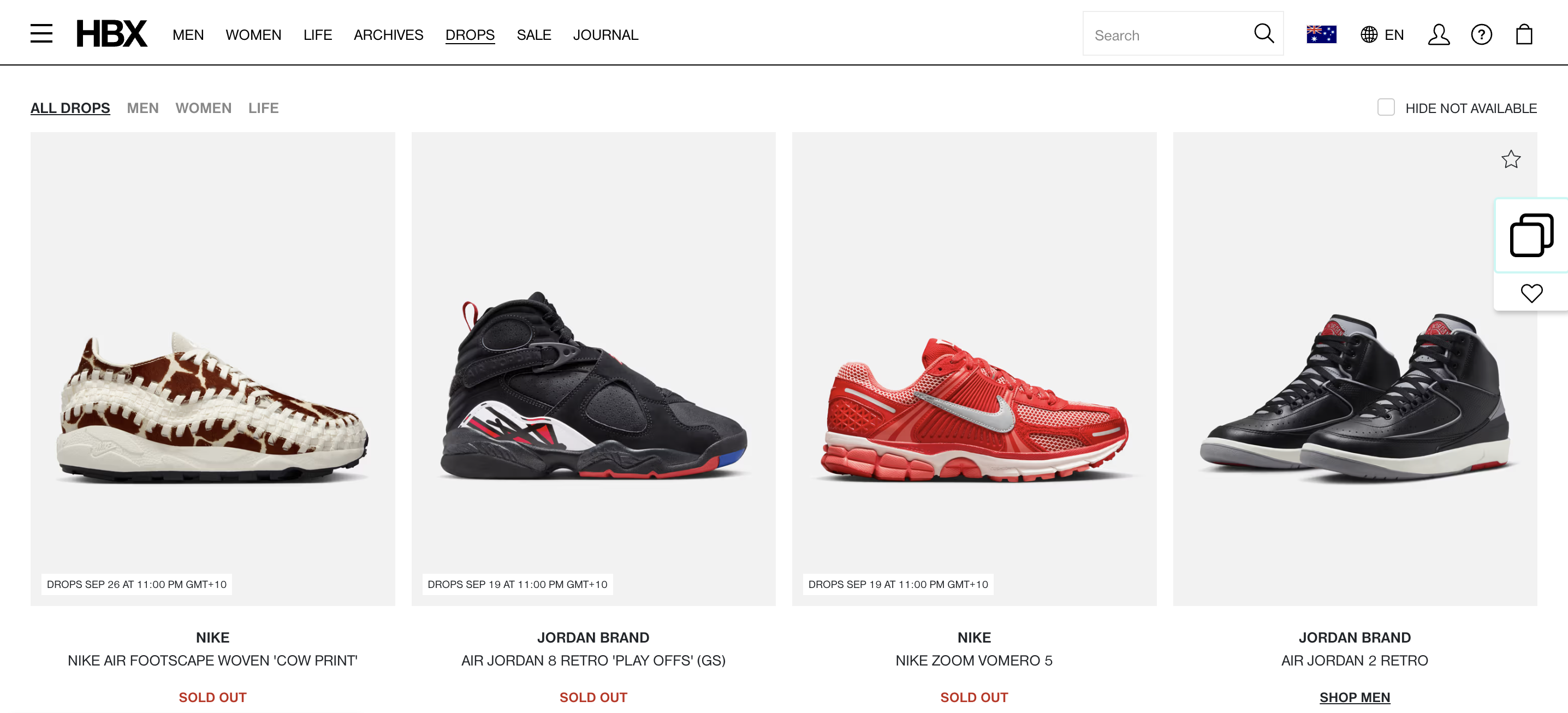Open the Nike Zoom Vomero 5 thumbnail
The width and height of the screenshot is (1568, 713).
pyautogui.click(x=974, y=369)
